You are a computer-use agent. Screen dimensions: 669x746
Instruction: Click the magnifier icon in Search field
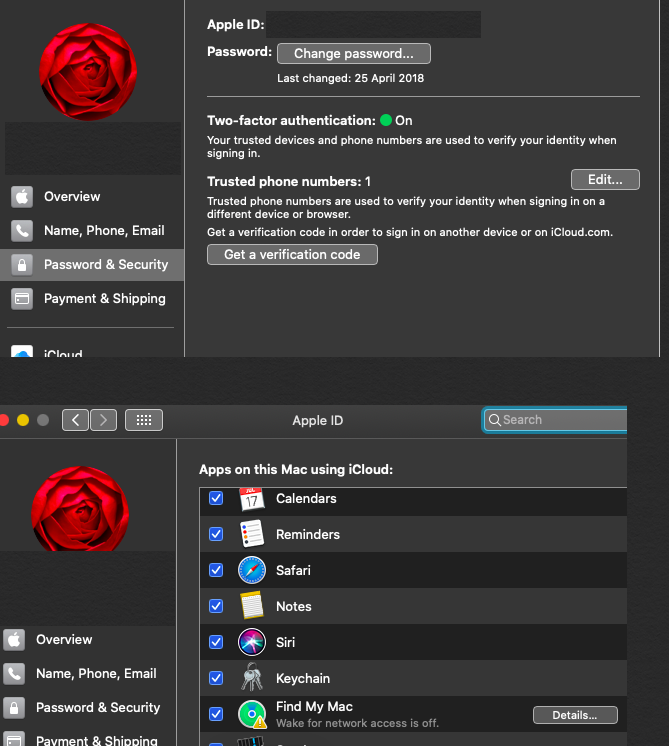(x=494, y=420)
